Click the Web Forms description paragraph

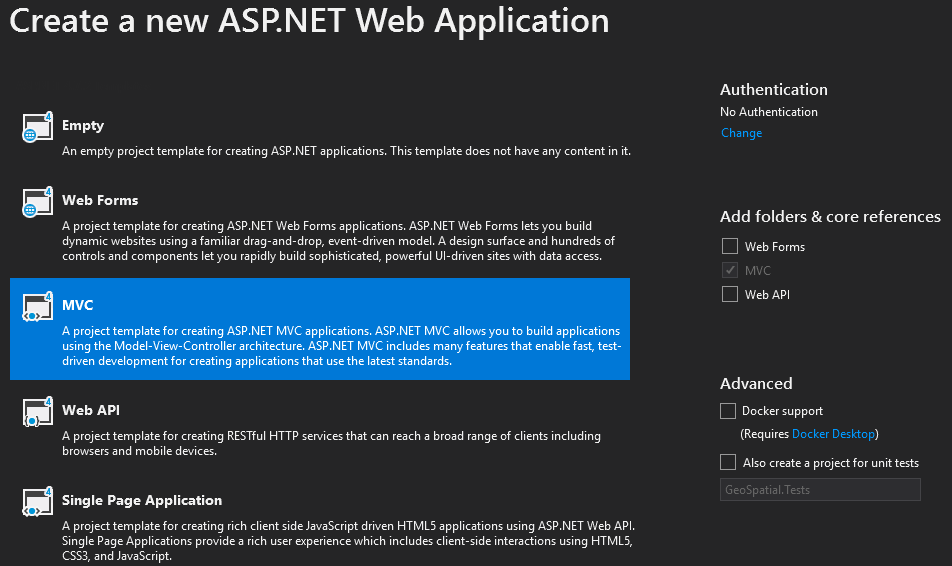(339, 241)
